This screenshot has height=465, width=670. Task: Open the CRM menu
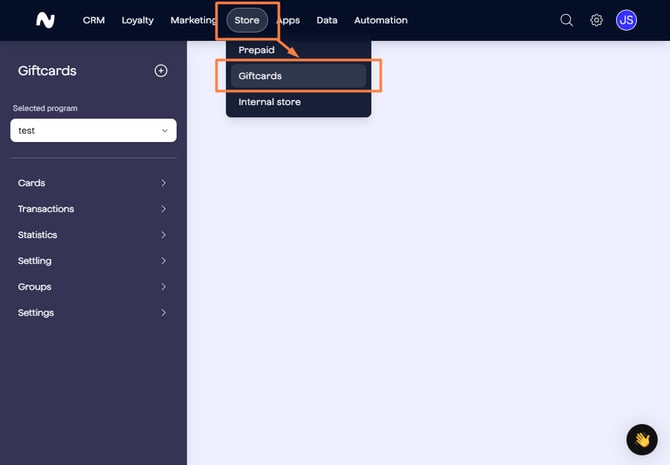pos(94,20)
